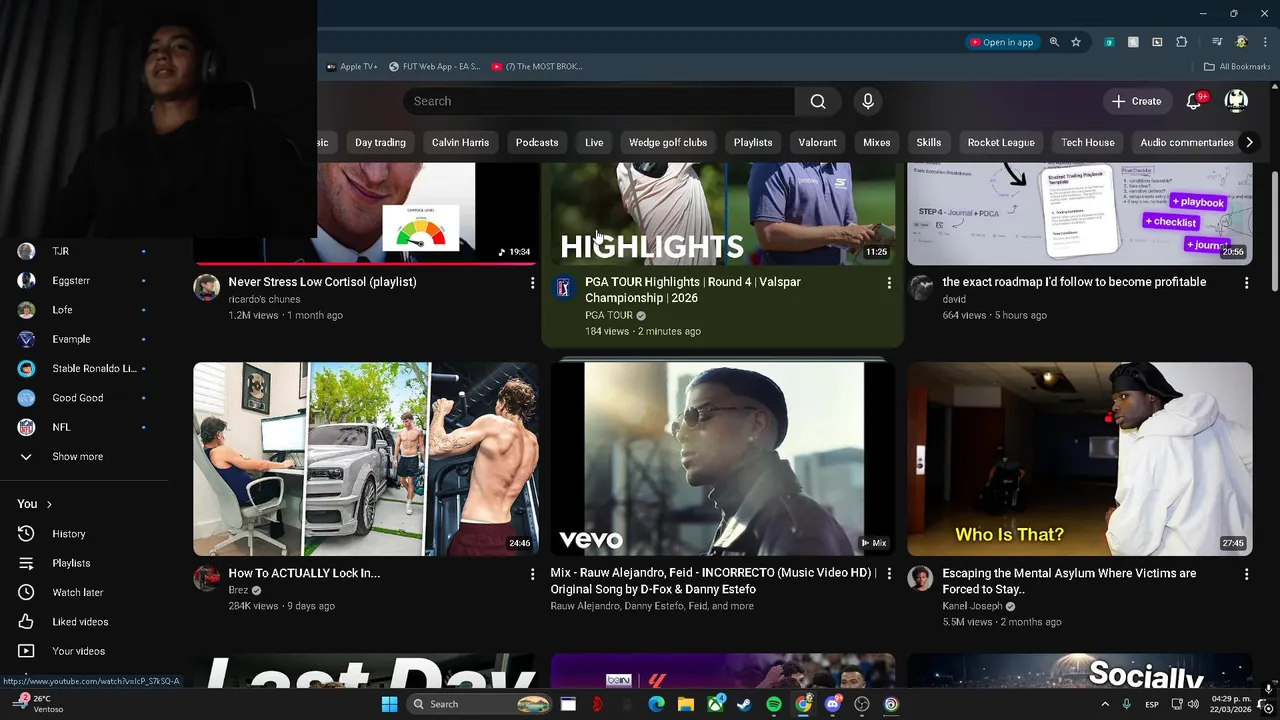Open options for How To ACTUALLY Lock In video
The height and width of the screenshot is (720, 1280).
pyautogui.click(x=532, y=575)
